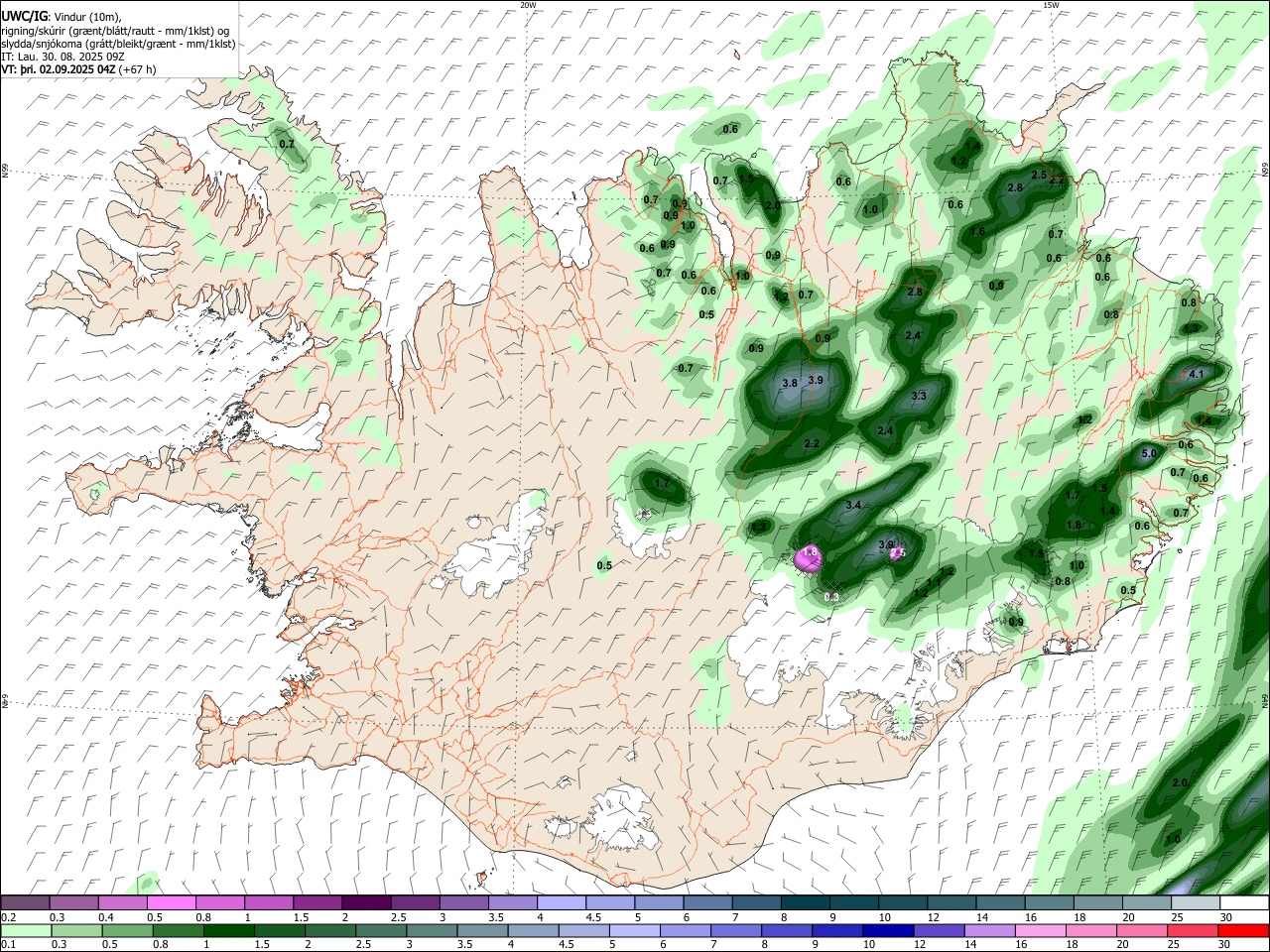The width and height of the screenshot is (1270, 952).
Task: Click the "0.2" tick label on the upper legend
Action: tap(9, 917)
